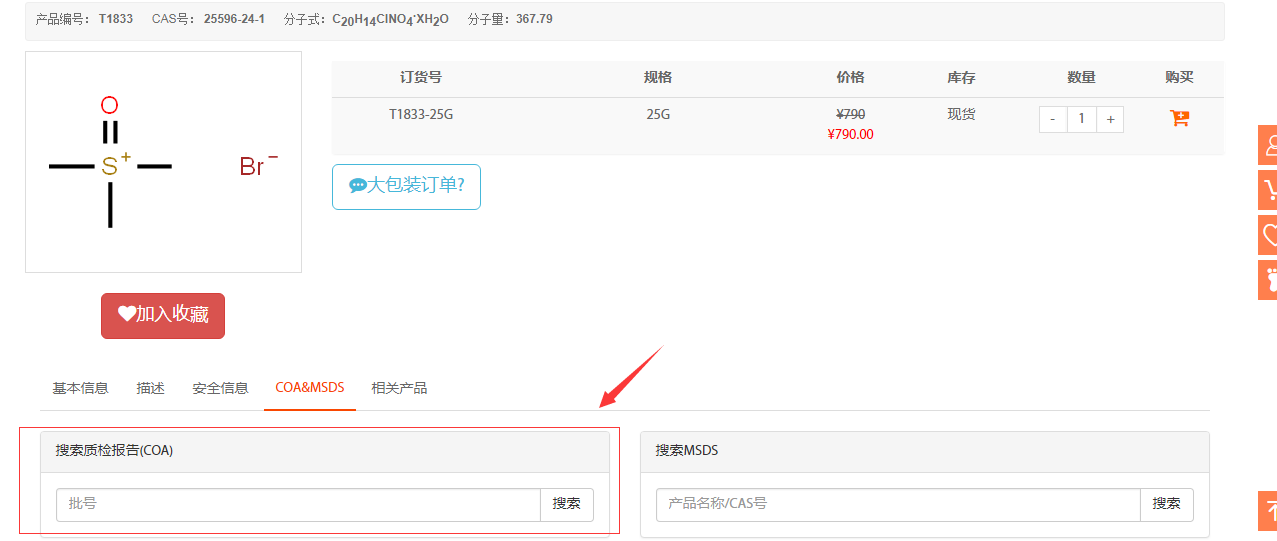
Task: Open the user account sidebar icon
Action: pos(1268,145)
